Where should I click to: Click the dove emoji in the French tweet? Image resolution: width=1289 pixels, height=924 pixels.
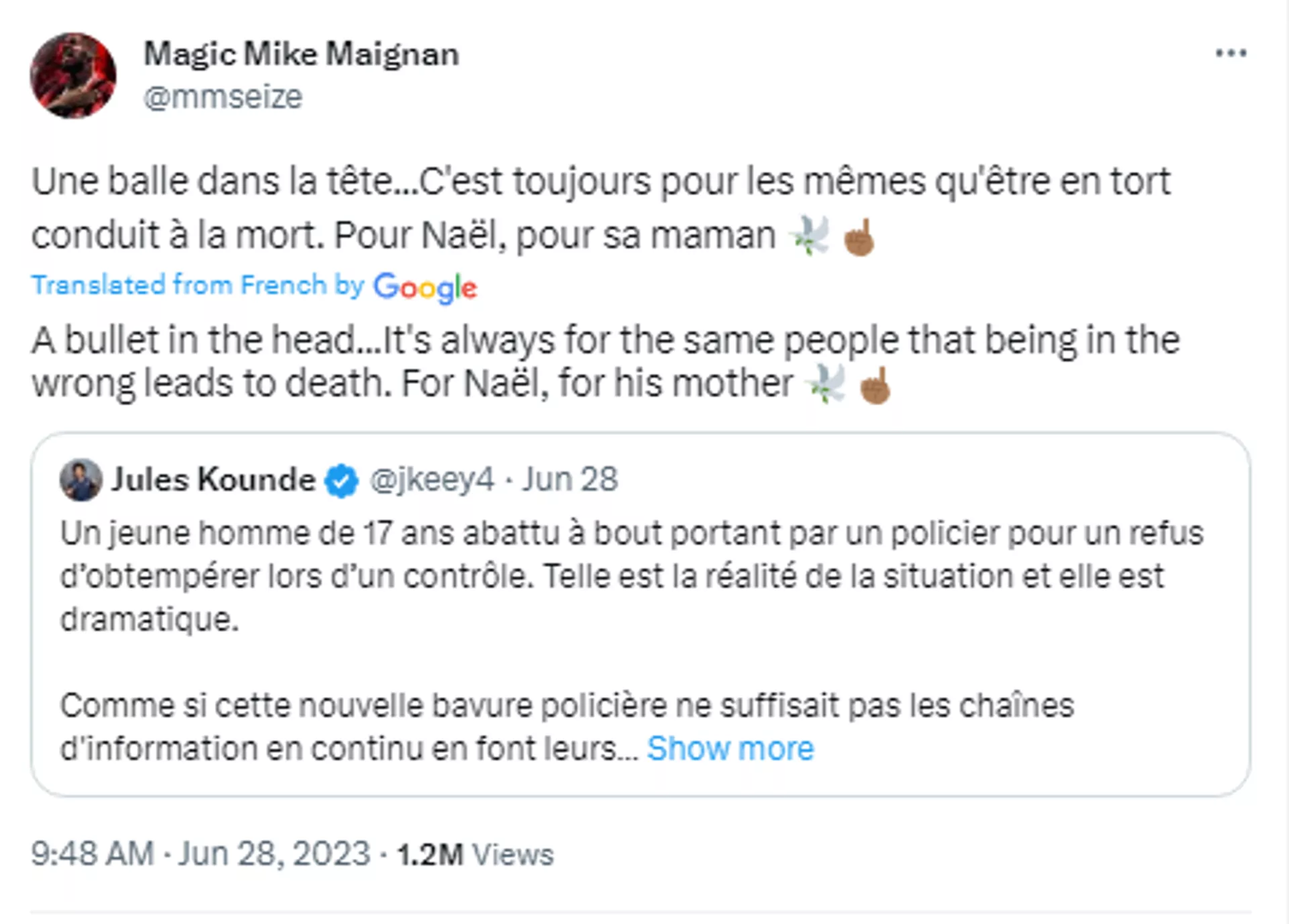809,235
